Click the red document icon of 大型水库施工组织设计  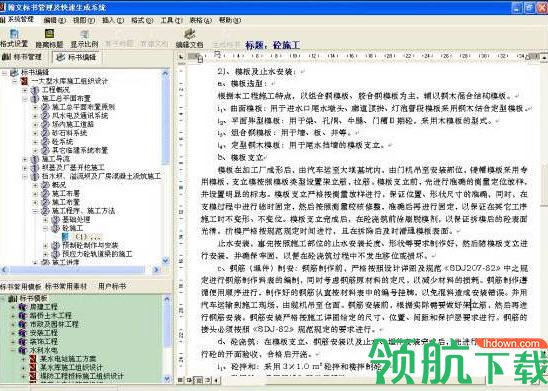click(24, 81)
